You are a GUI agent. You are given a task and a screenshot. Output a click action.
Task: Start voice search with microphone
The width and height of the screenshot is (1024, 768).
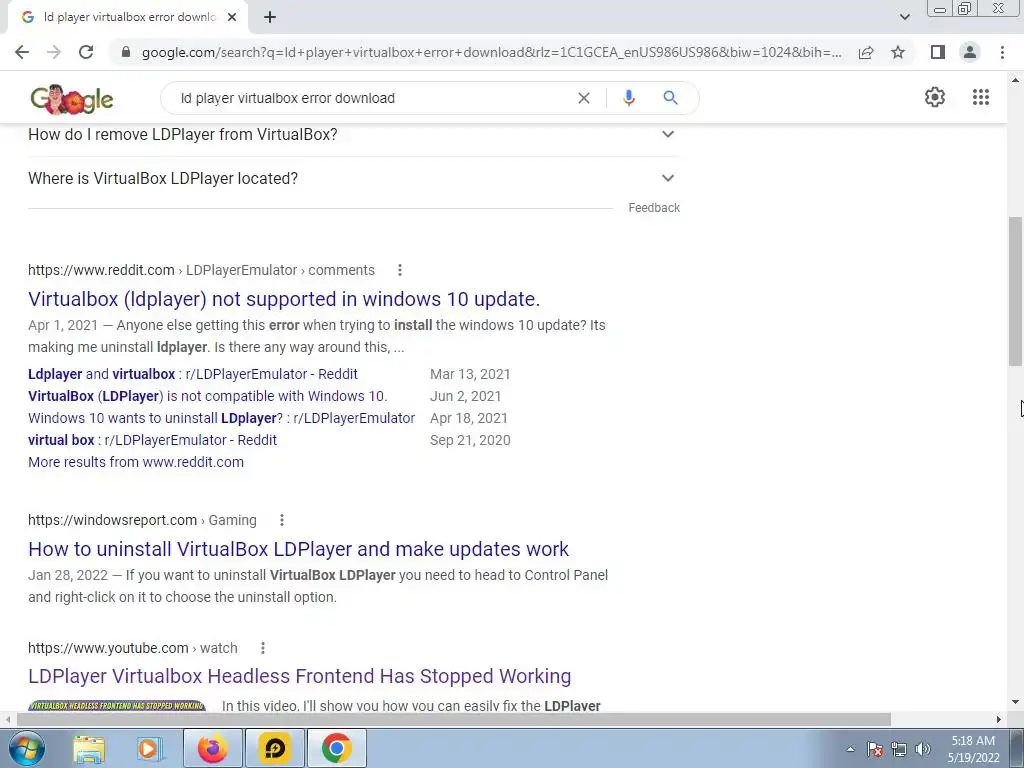tap(629, 98)
